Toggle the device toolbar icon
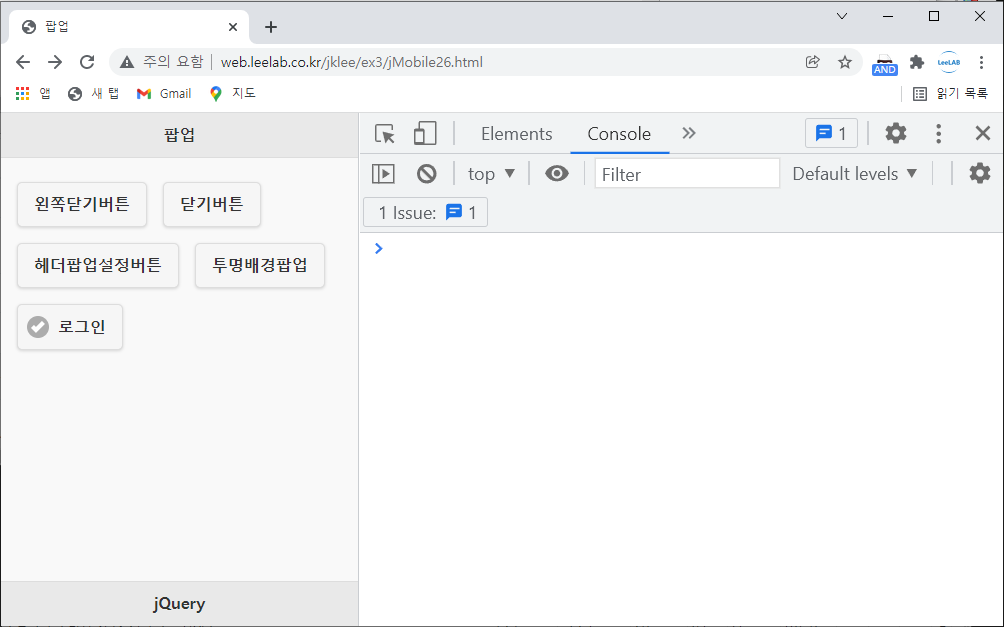 coord(425,134)
